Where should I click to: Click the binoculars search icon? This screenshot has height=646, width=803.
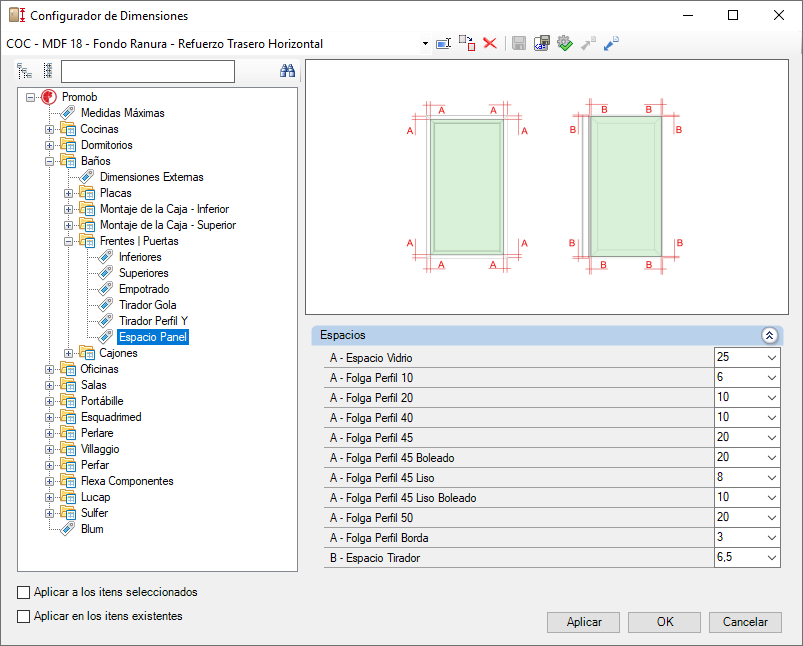(287, 71)
